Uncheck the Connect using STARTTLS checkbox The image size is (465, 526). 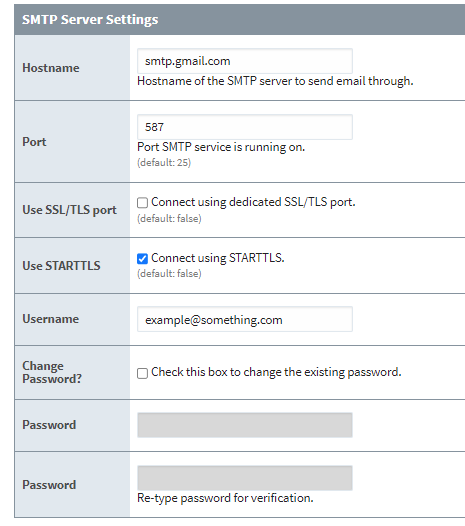[142, 259]
